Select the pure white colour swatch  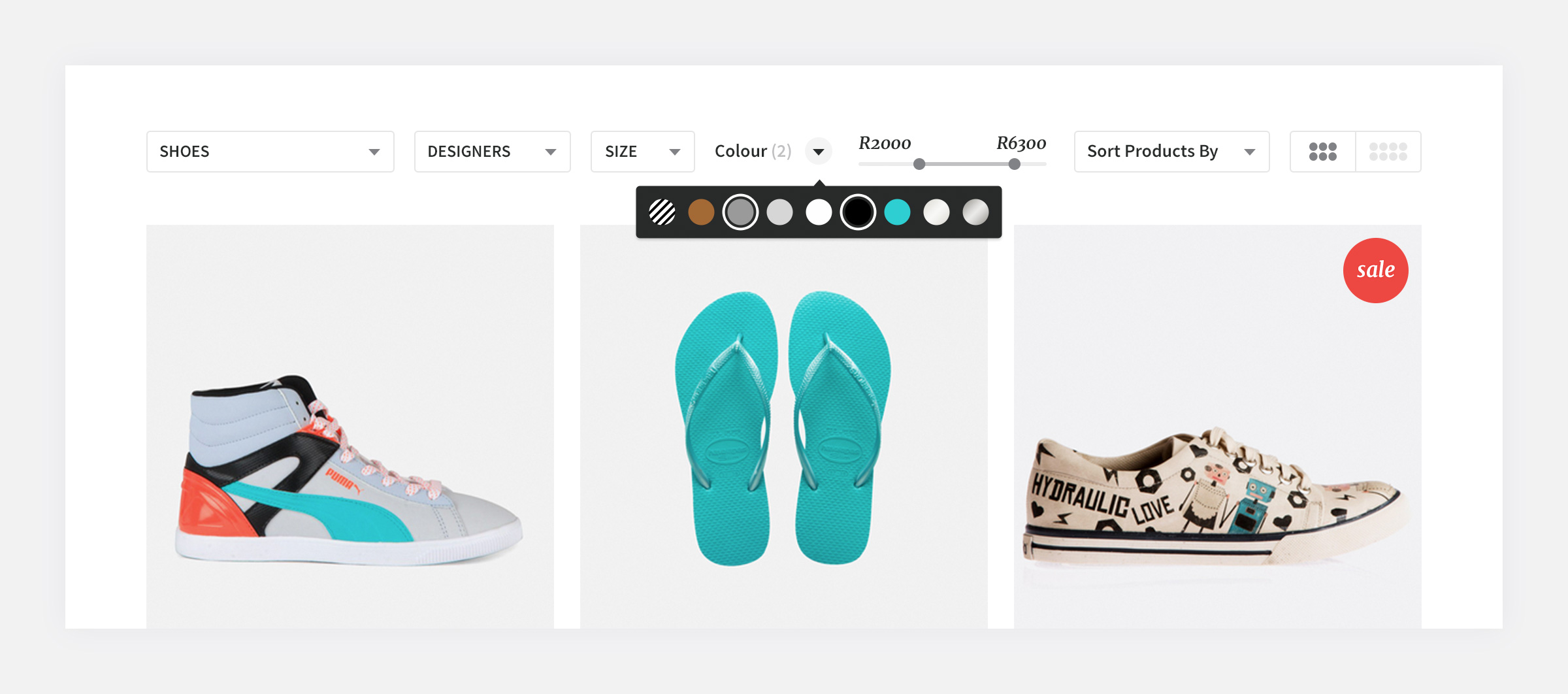tap(819, 212)
